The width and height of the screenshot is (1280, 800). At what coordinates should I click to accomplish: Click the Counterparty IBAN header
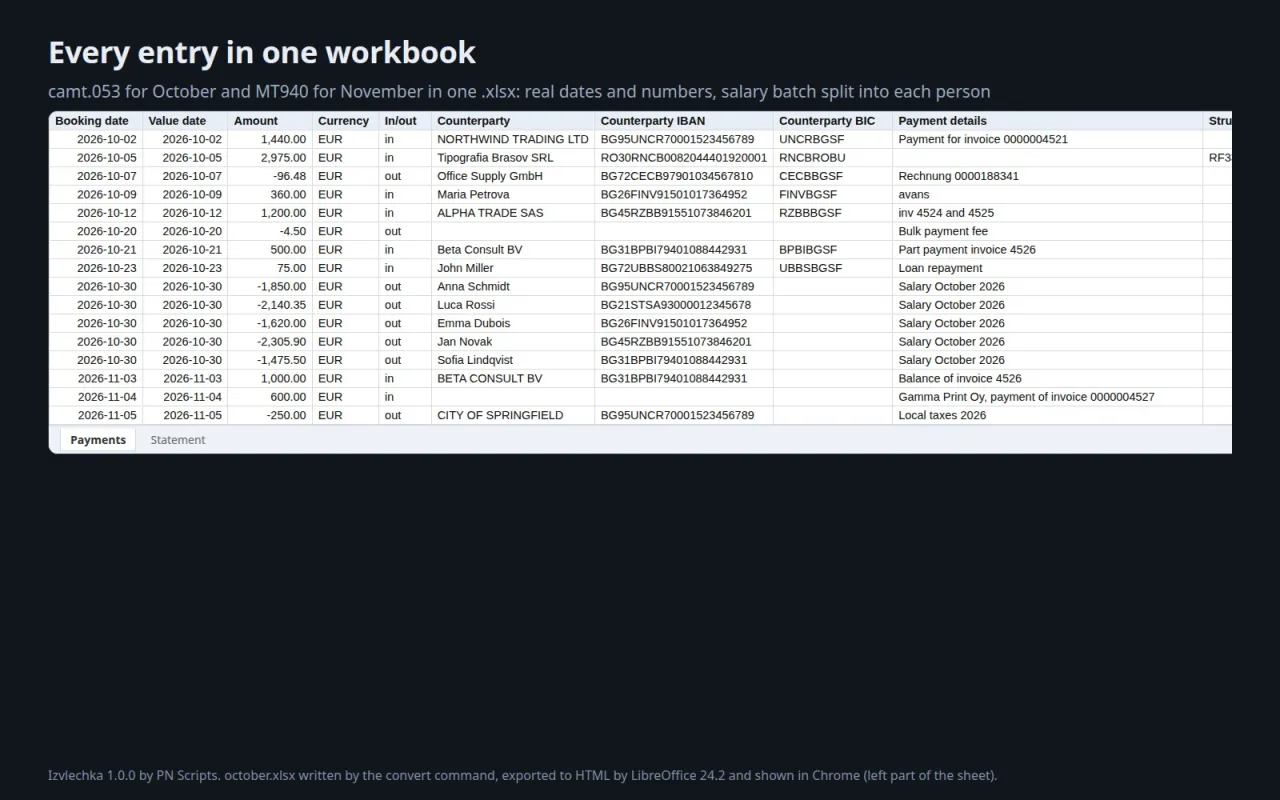(684, 121)
